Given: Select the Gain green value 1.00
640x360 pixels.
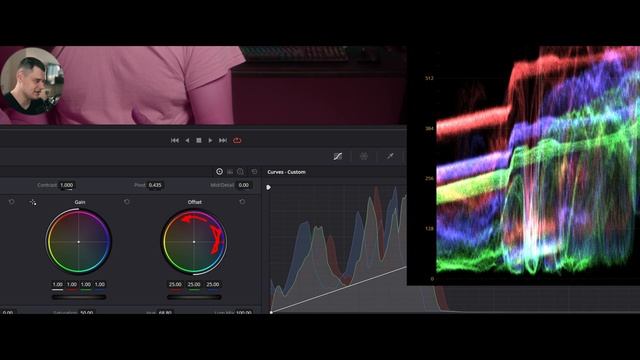Looking at the screenshot, I should [x=86, y=284].
